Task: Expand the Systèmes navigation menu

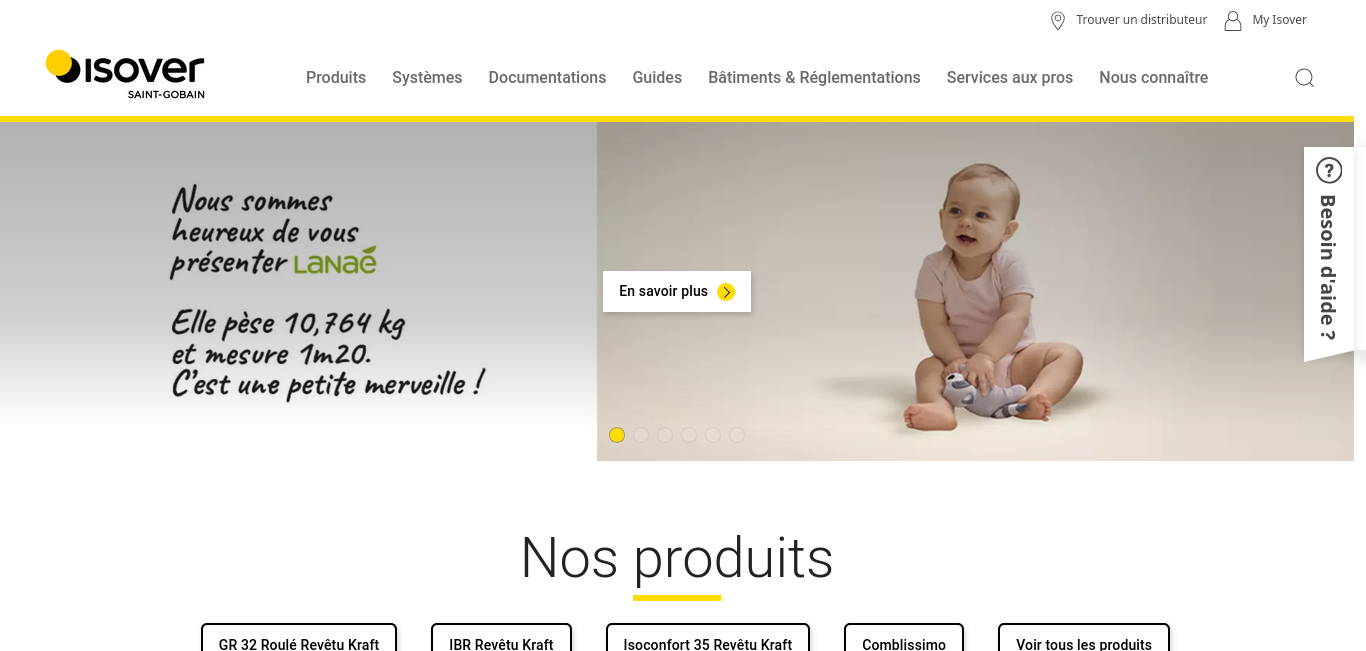Action: tap(427, 78)
